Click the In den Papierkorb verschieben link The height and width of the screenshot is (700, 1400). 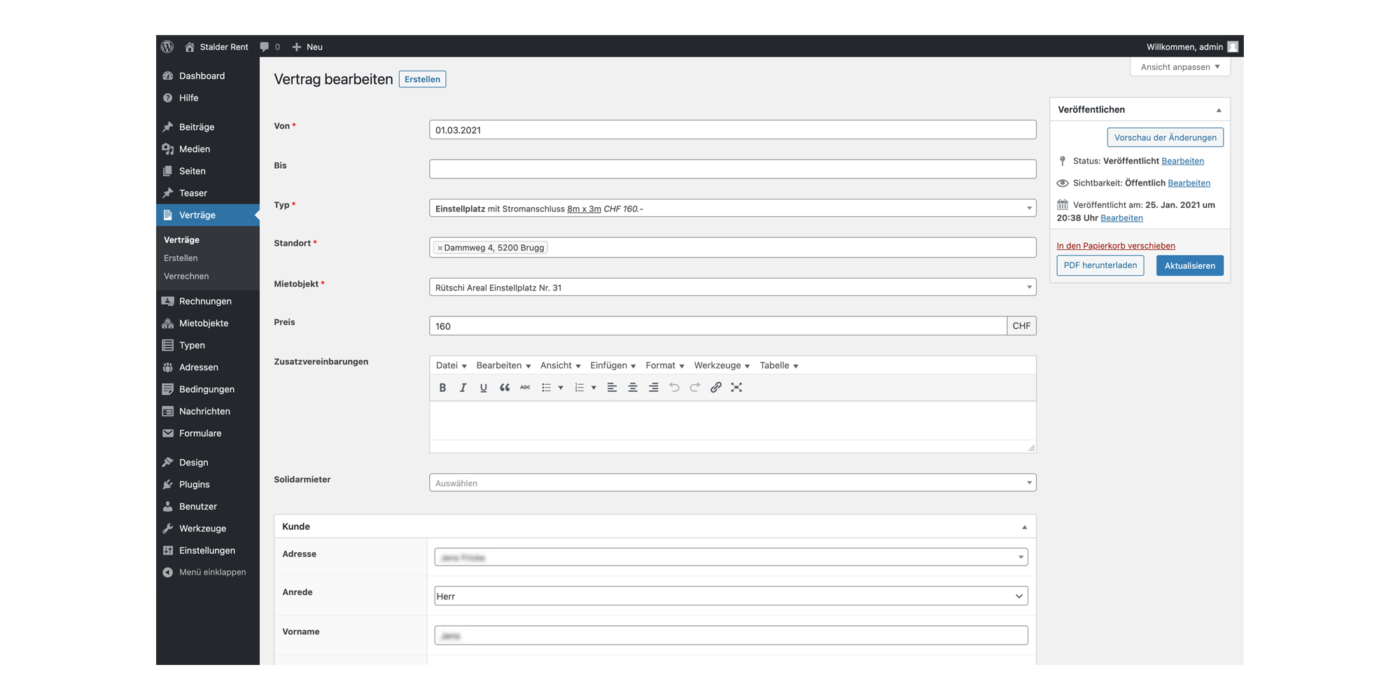pos(1115,246)
